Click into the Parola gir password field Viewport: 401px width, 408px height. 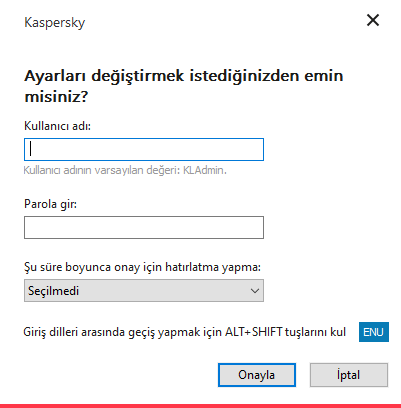144,228
